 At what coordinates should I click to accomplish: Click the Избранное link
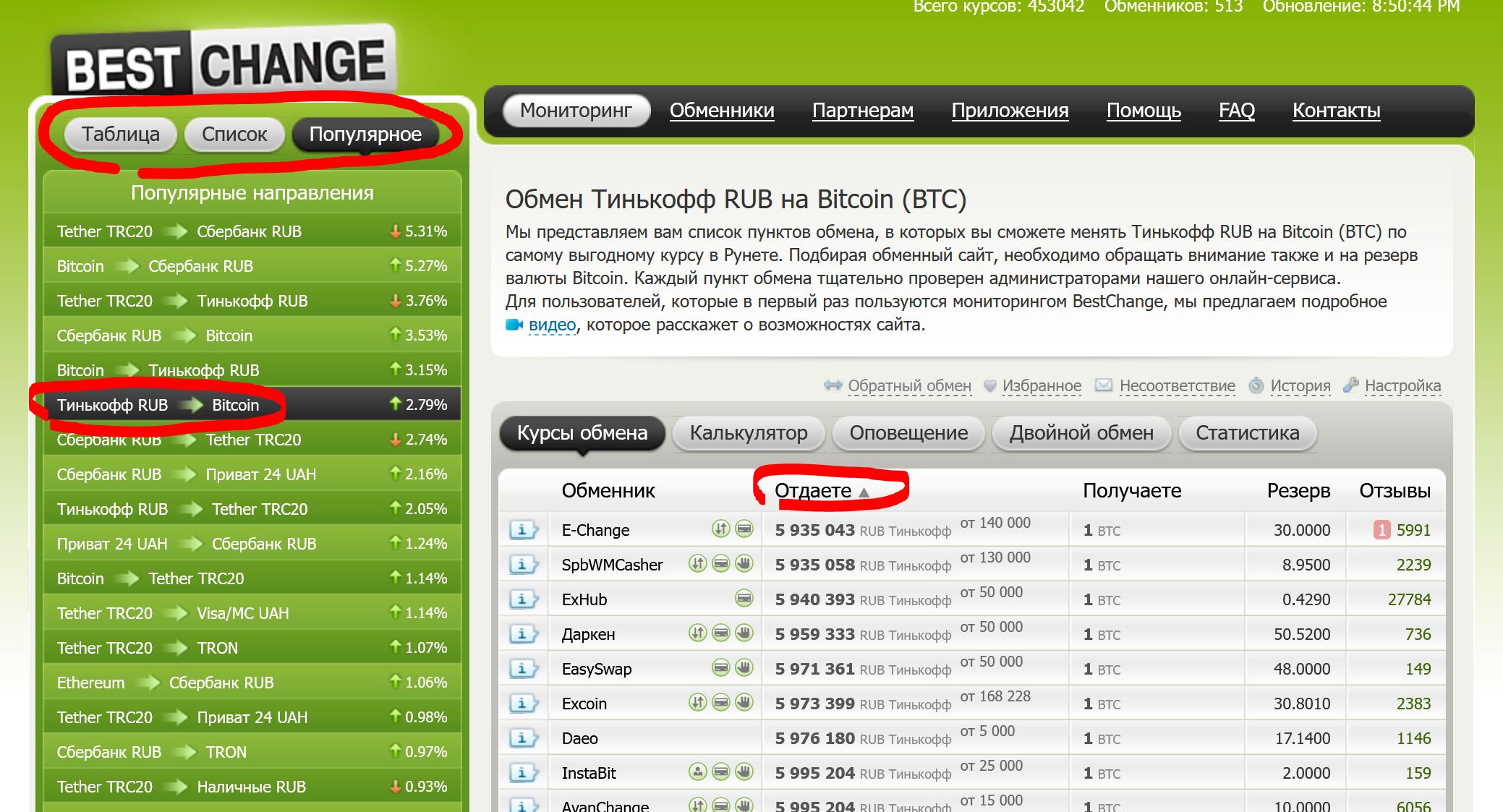[1042, 386]
